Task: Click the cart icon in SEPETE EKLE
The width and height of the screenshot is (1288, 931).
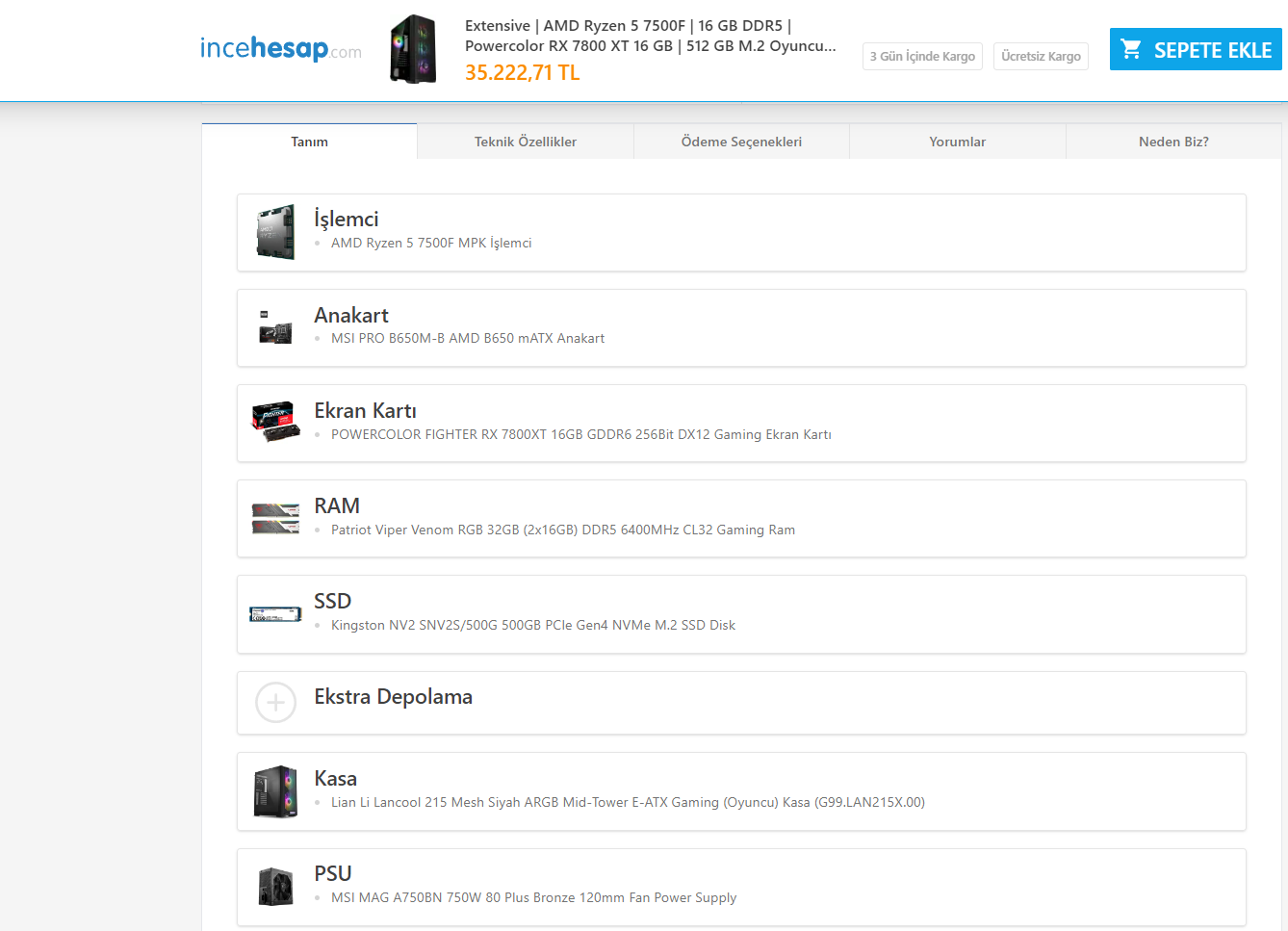Action: pos(1131,49)
